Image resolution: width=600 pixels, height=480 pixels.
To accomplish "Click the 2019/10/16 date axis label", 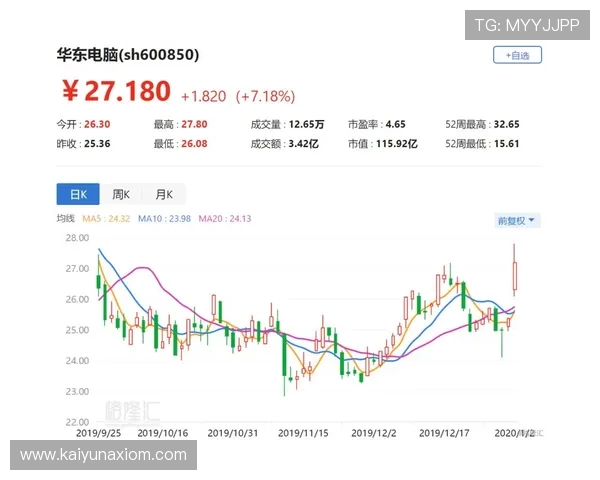I will point(163,433).
